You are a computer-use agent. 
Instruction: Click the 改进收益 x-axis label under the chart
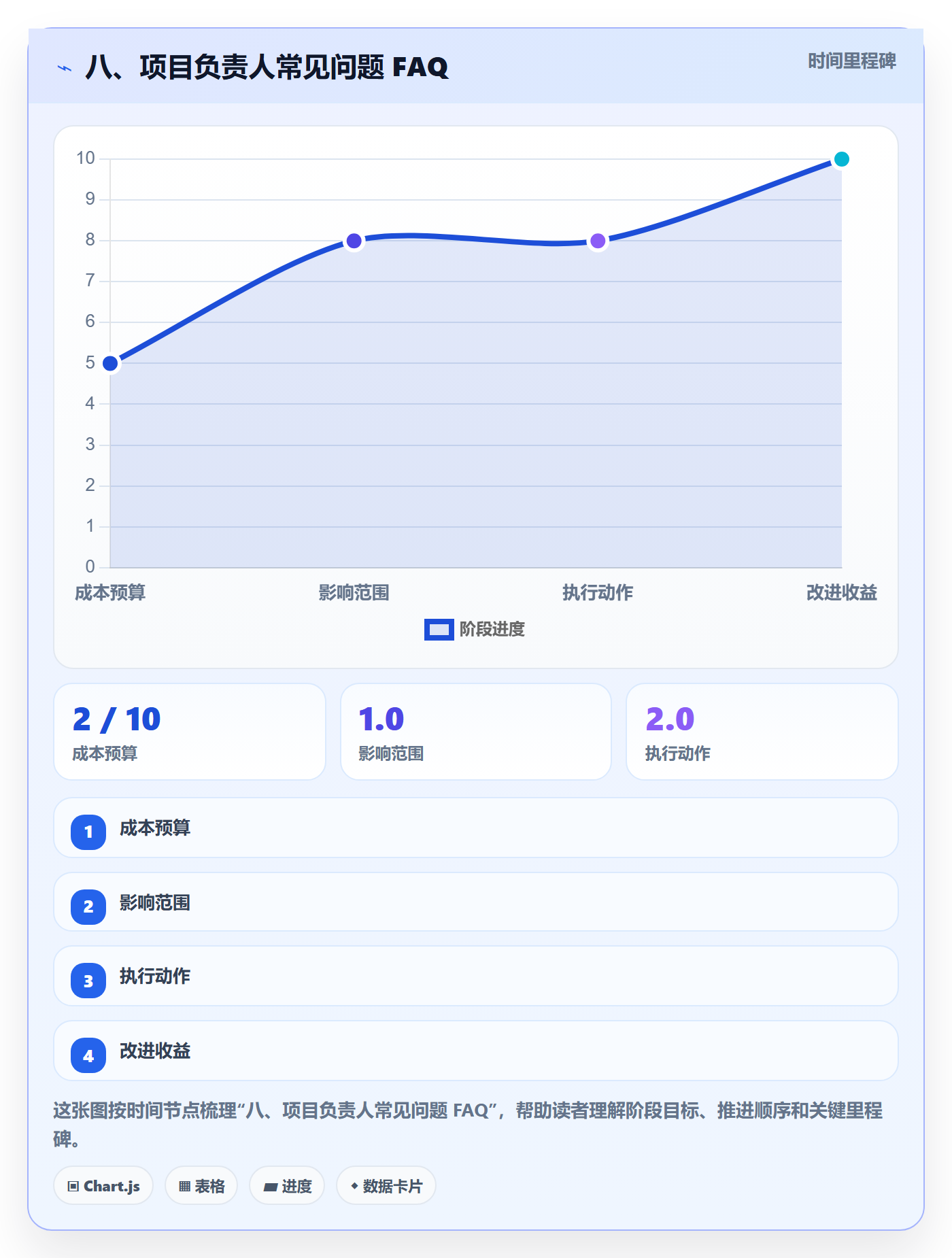click(841, 593)
